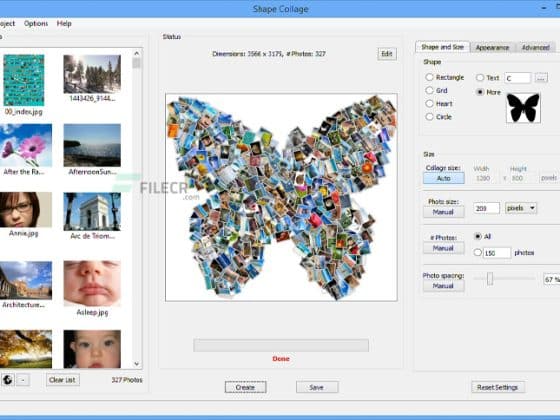Click photo list scroll up arrow
Image resolution: width=560 pixels, height=420 pixels.
tap(136, 54)
